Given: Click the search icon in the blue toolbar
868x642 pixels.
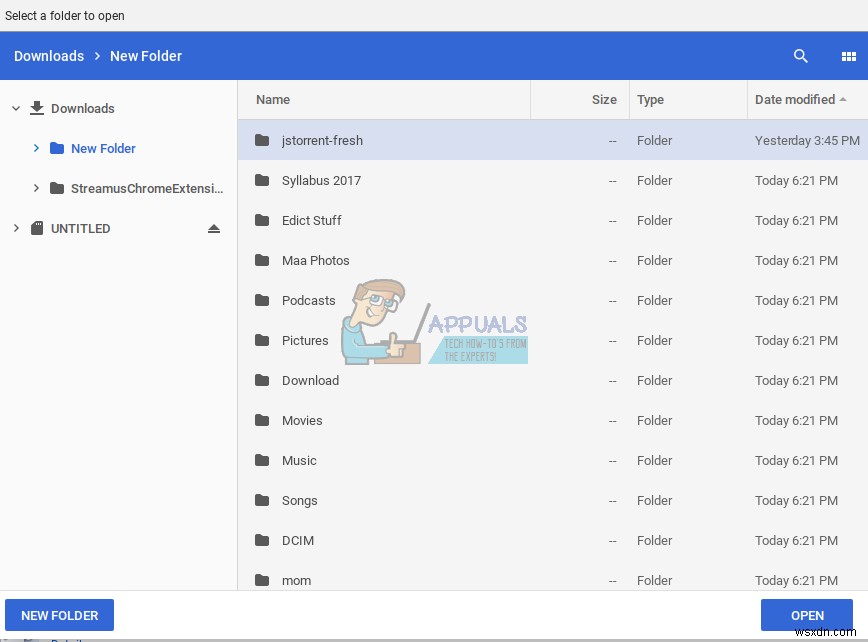Looking at the screenshot, I should coord(800,56).
